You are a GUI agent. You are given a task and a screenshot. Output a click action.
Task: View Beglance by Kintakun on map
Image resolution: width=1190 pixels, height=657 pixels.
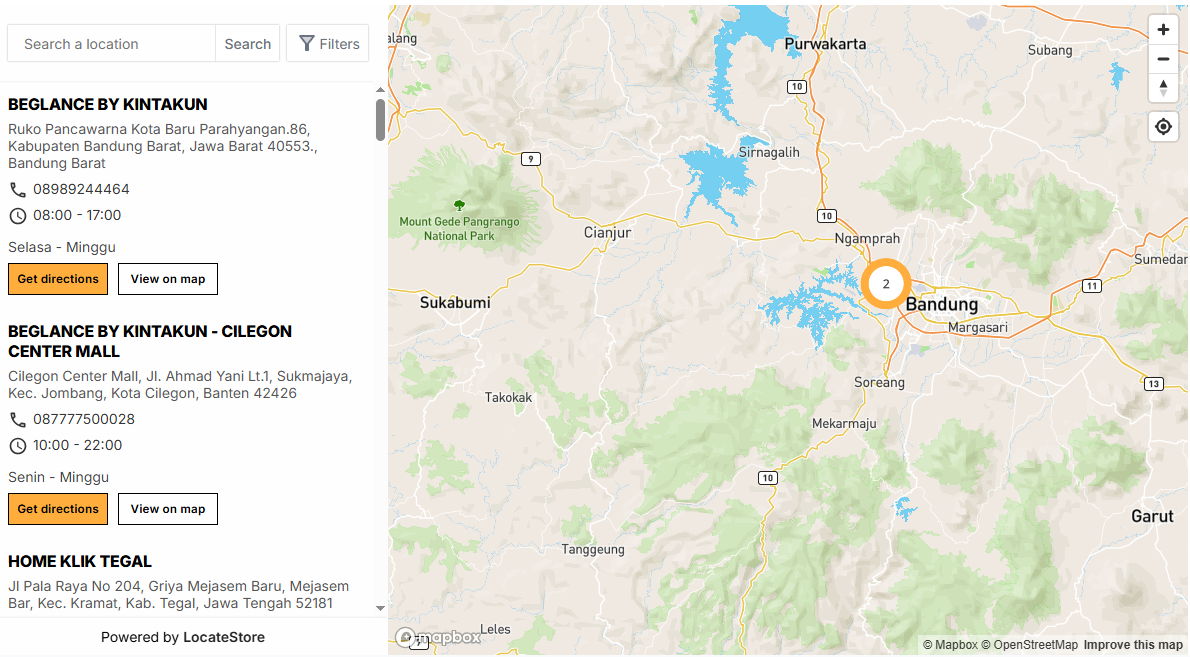pos(168,279)
